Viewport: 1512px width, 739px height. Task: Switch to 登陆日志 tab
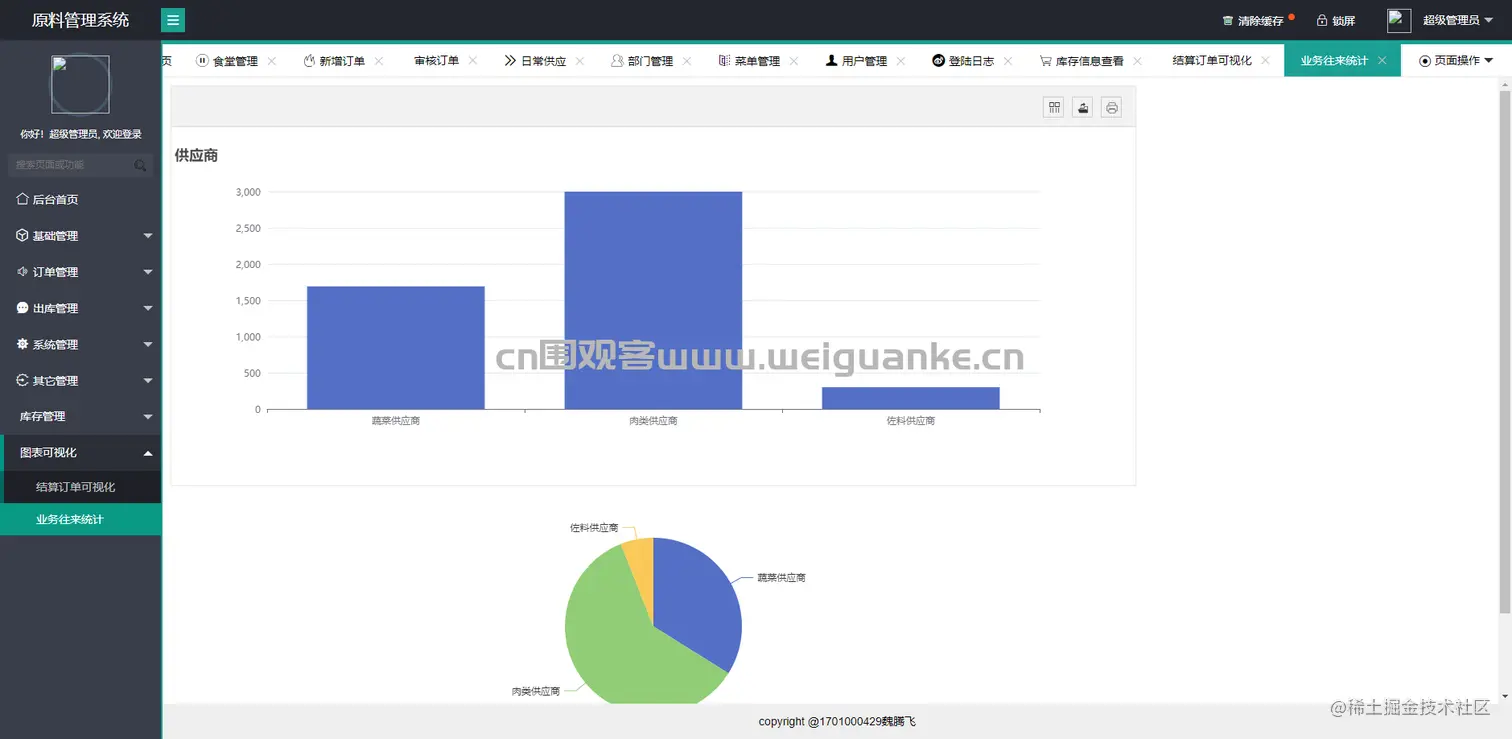[963, 61]
